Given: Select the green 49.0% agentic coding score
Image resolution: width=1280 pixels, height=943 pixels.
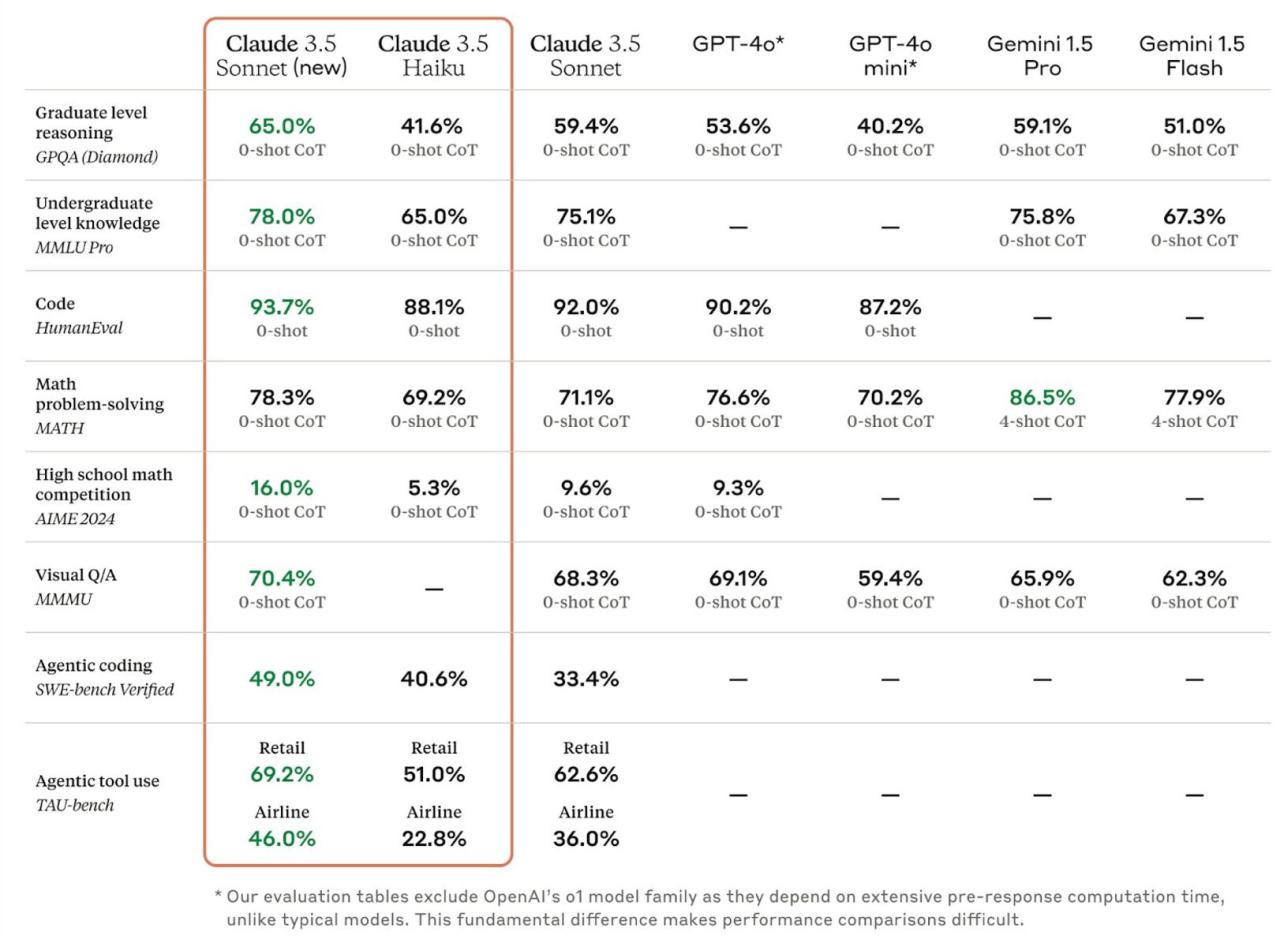Looking at the screenshot, I should 281,679.
